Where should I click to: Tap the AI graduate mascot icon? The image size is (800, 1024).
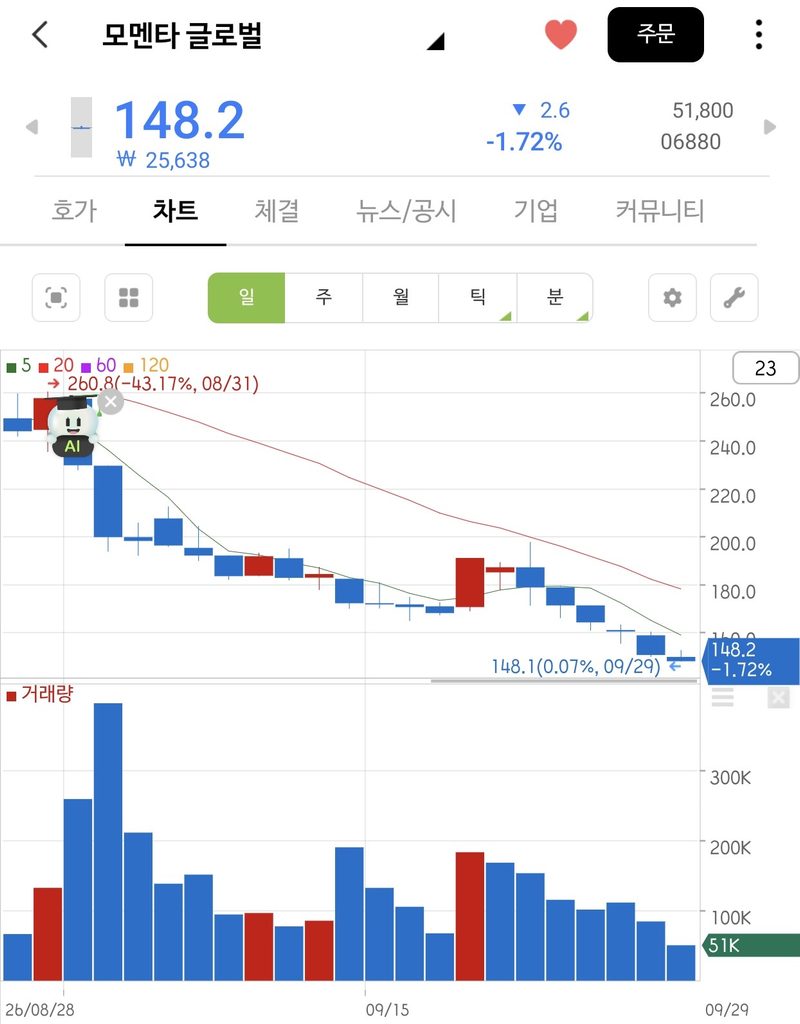(x=72, y=426)
